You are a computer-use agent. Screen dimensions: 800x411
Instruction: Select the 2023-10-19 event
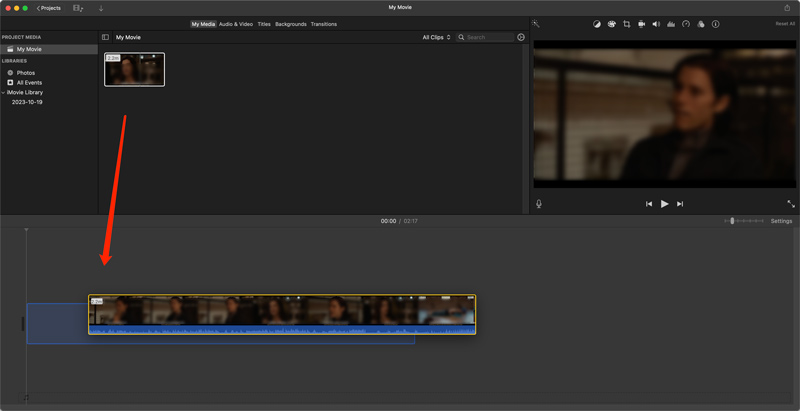click(27, 102)
